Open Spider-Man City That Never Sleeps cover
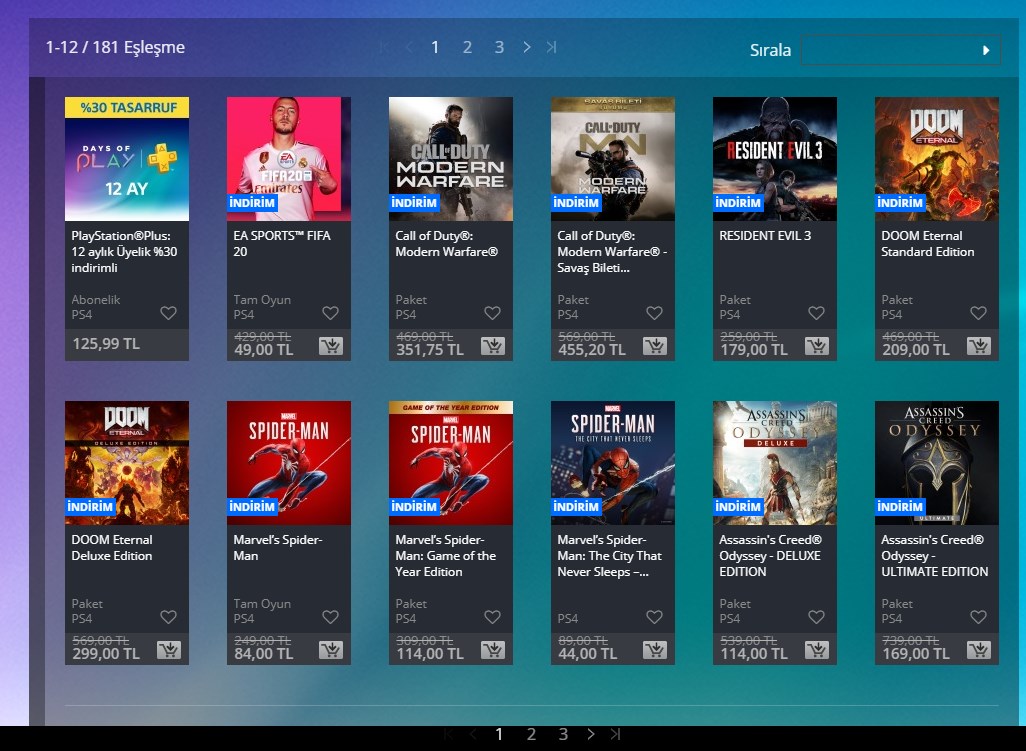 tap(612, 463)
